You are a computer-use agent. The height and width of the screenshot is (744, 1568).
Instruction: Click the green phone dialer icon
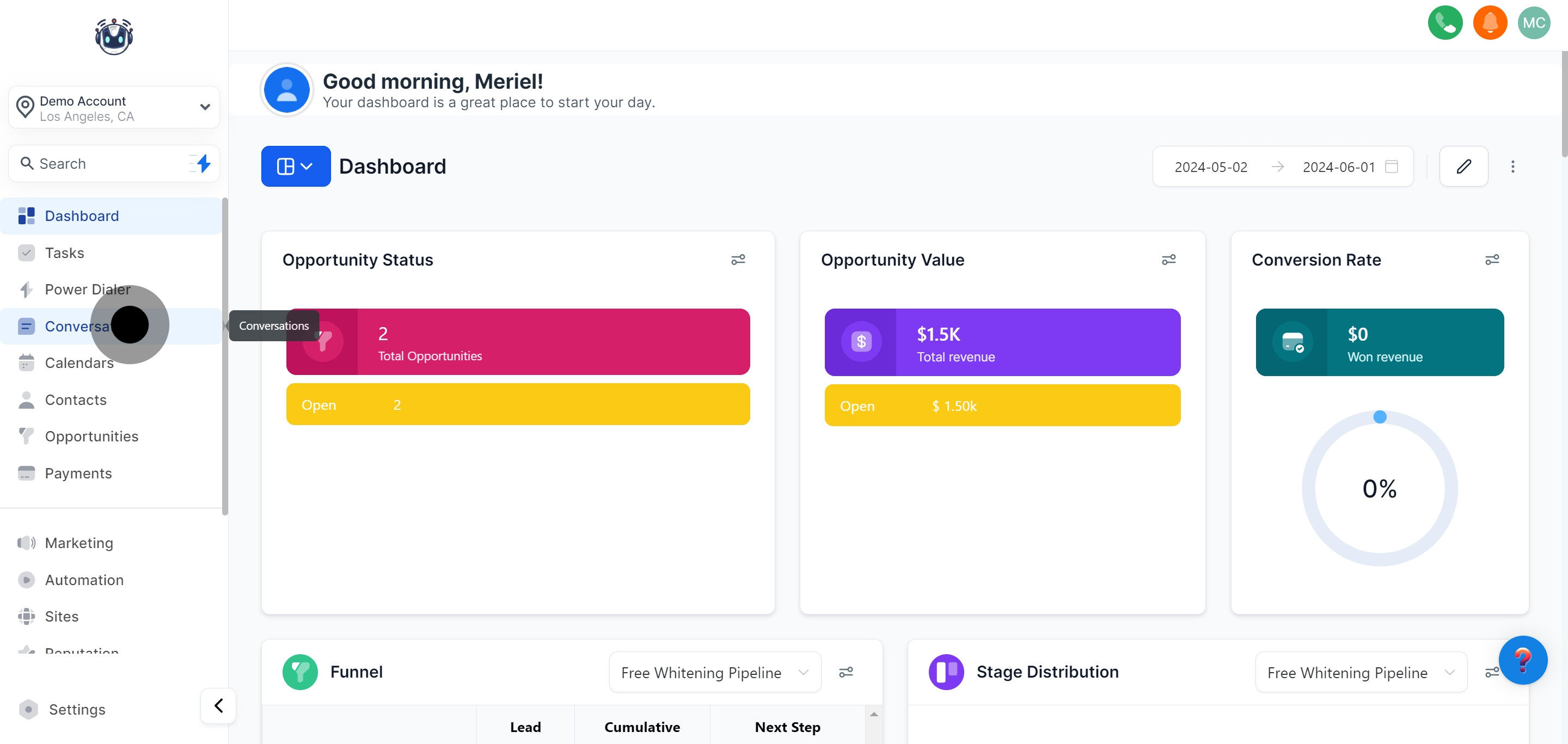point(1444,23)
